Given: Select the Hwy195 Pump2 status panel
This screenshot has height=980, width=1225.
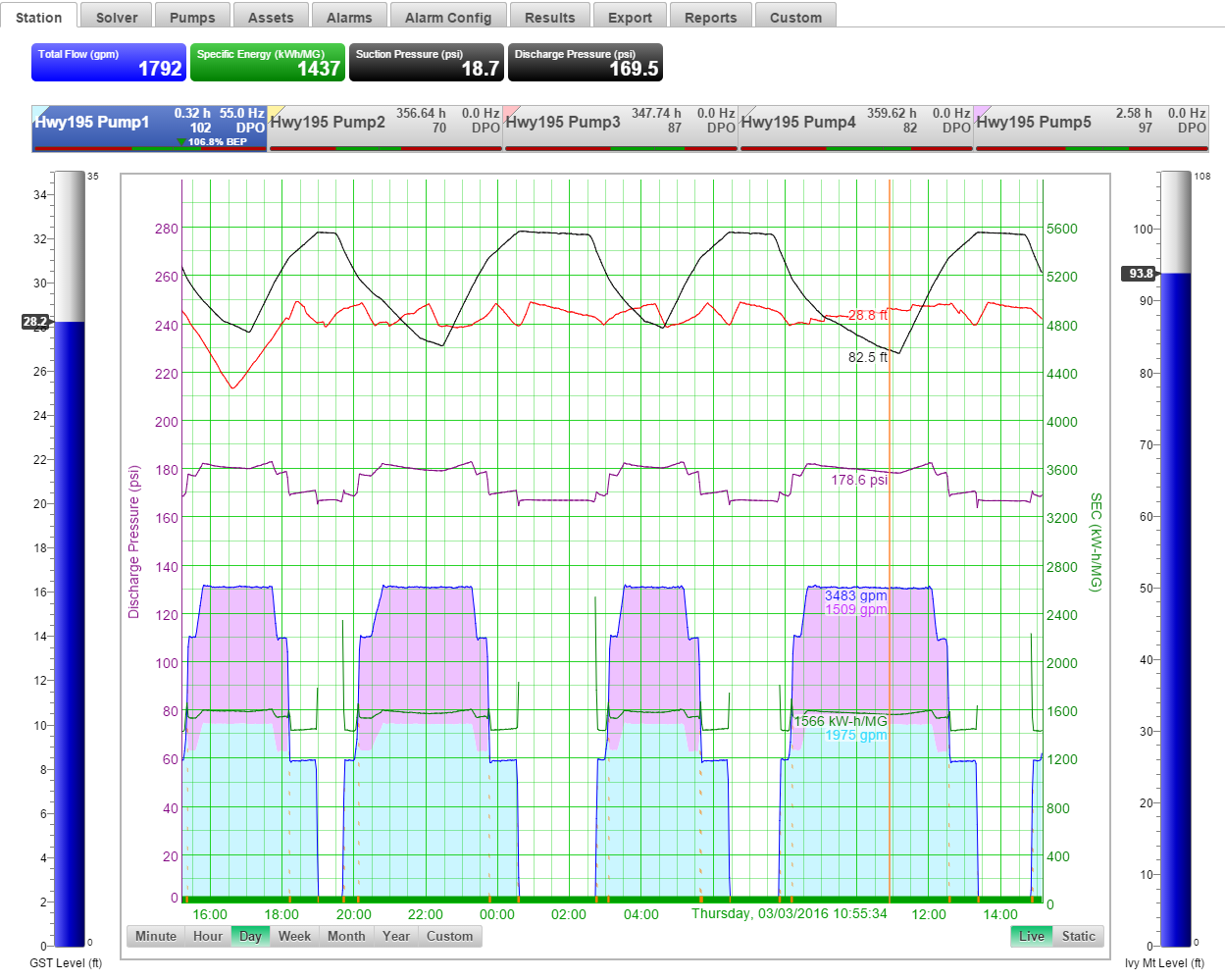Looking at the screenshot, I should pyautogui.click(x=385, y=128).
